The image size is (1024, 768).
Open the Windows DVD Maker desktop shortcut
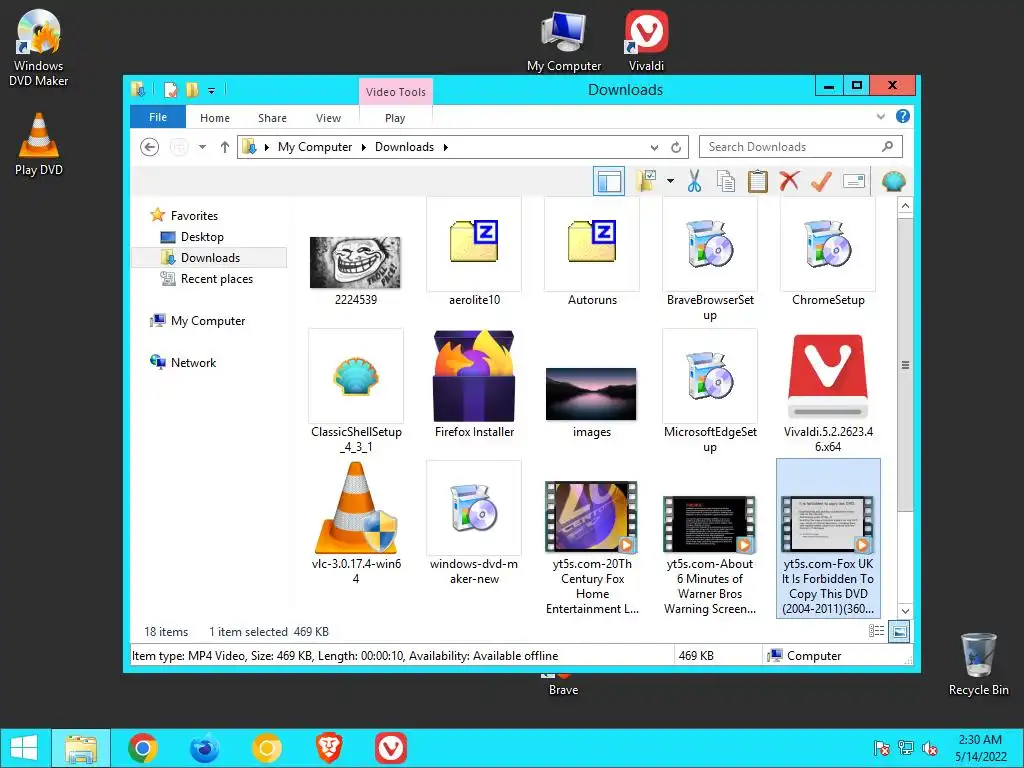(x=39, y=49)
